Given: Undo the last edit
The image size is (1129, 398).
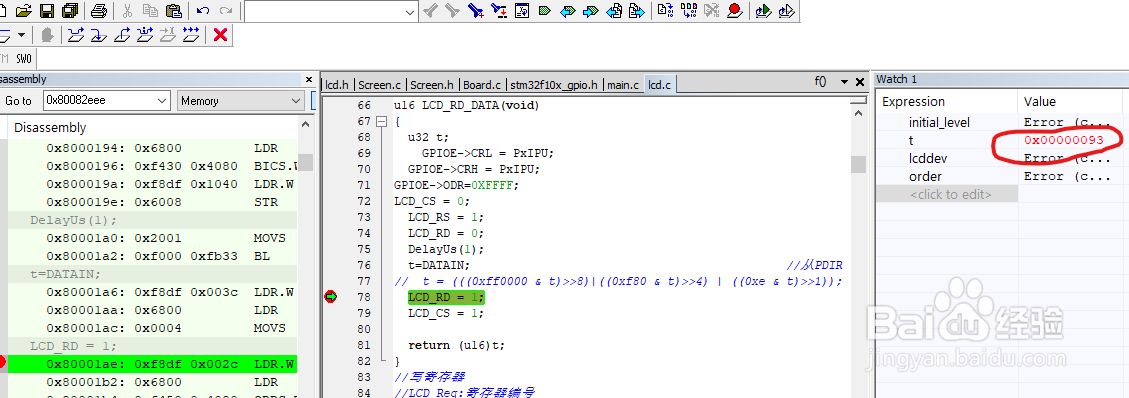Looking at the screenshot, I should coord(203,11).
